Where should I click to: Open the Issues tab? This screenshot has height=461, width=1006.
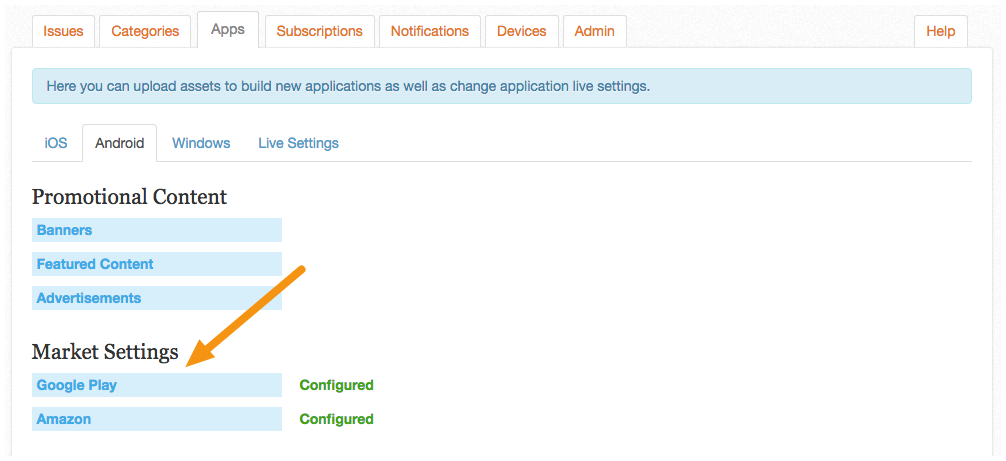click(63, 31)
